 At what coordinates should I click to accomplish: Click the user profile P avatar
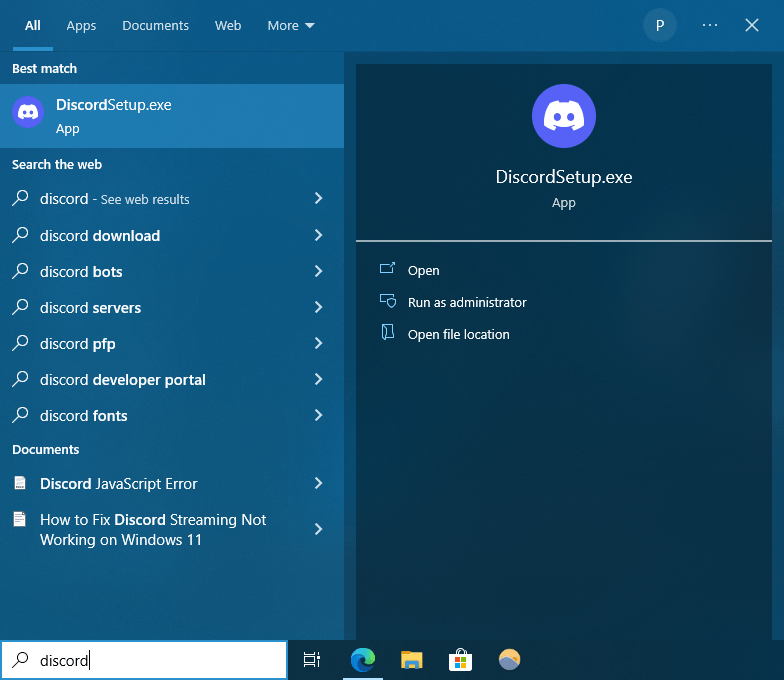(659, 25)
